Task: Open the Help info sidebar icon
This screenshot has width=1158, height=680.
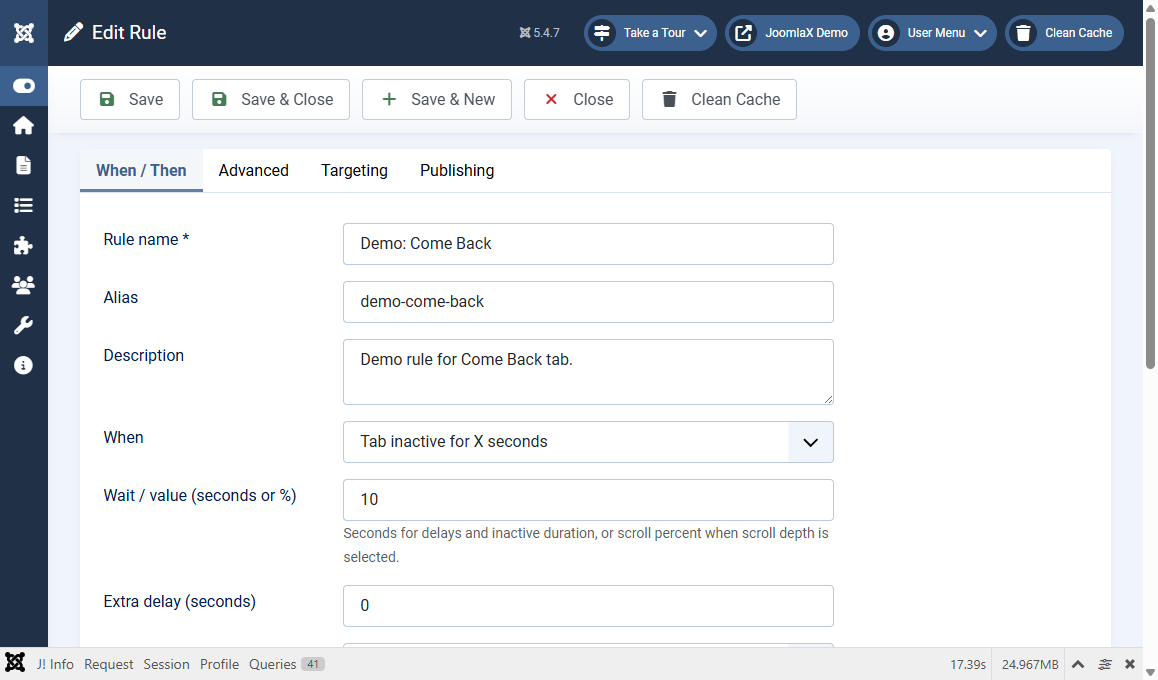Action: tap(24, 365)
